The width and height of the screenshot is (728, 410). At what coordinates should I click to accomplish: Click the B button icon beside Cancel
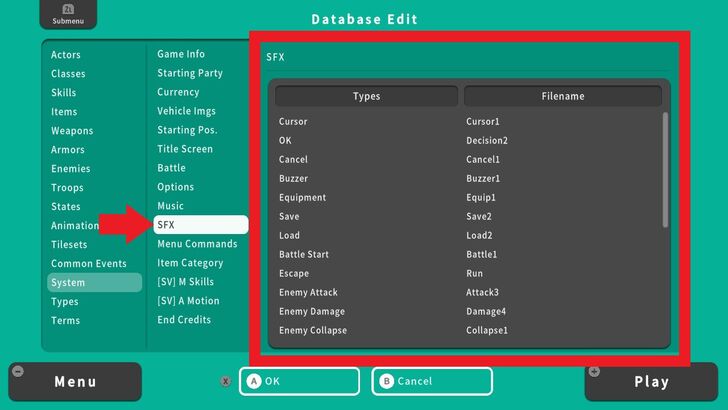(386, 381)
